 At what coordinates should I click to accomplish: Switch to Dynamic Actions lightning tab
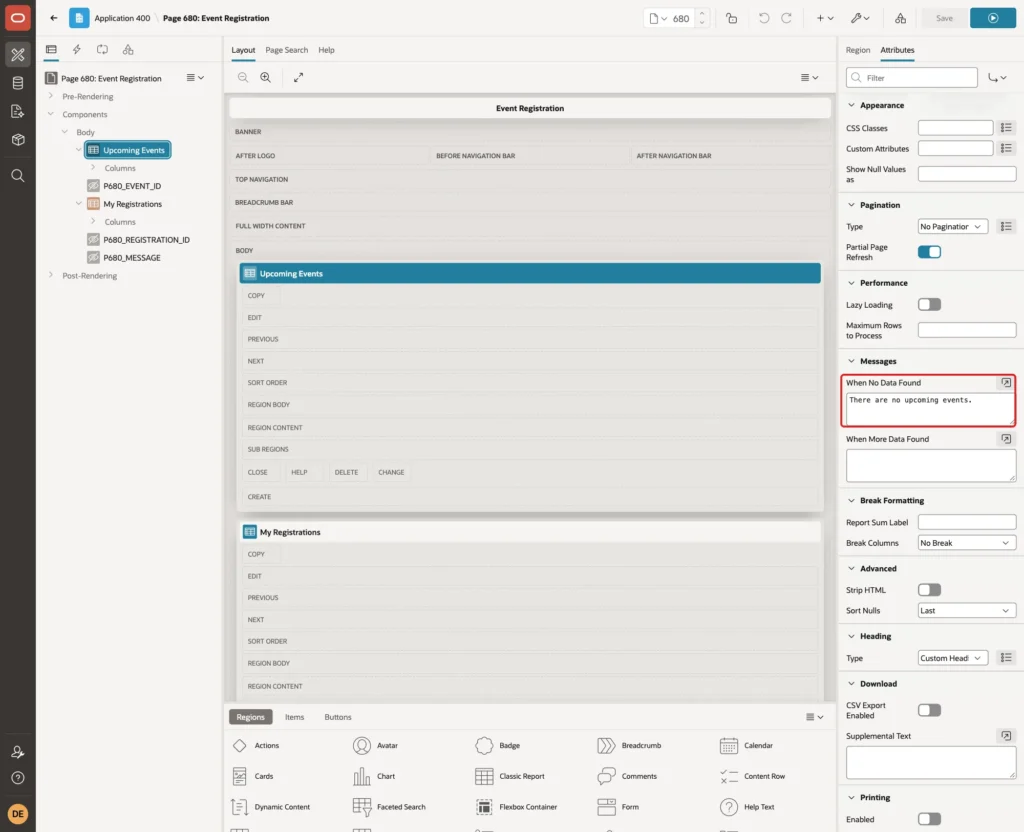click(76, 50)
